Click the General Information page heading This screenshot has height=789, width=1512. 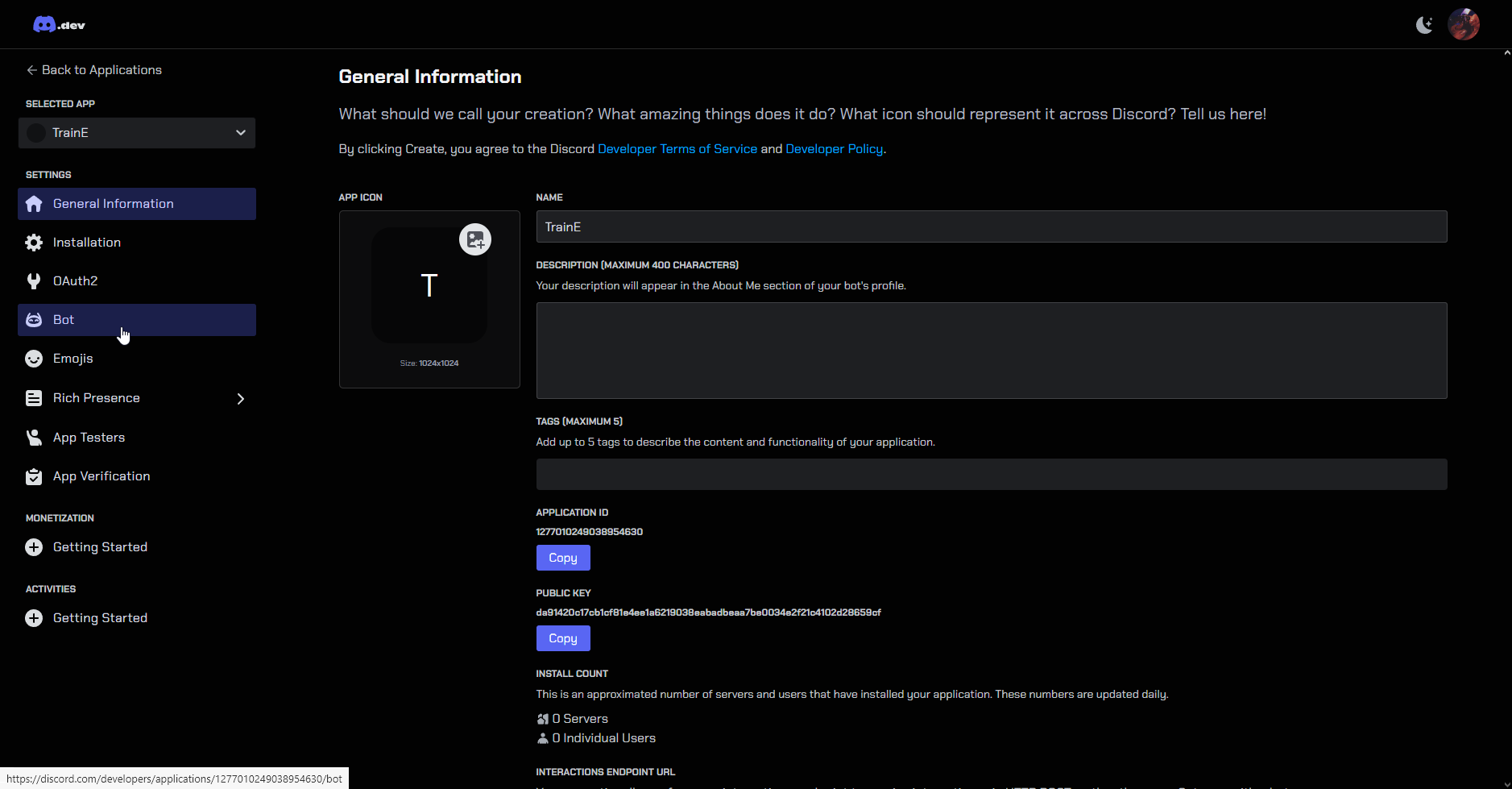pos(430,77)
